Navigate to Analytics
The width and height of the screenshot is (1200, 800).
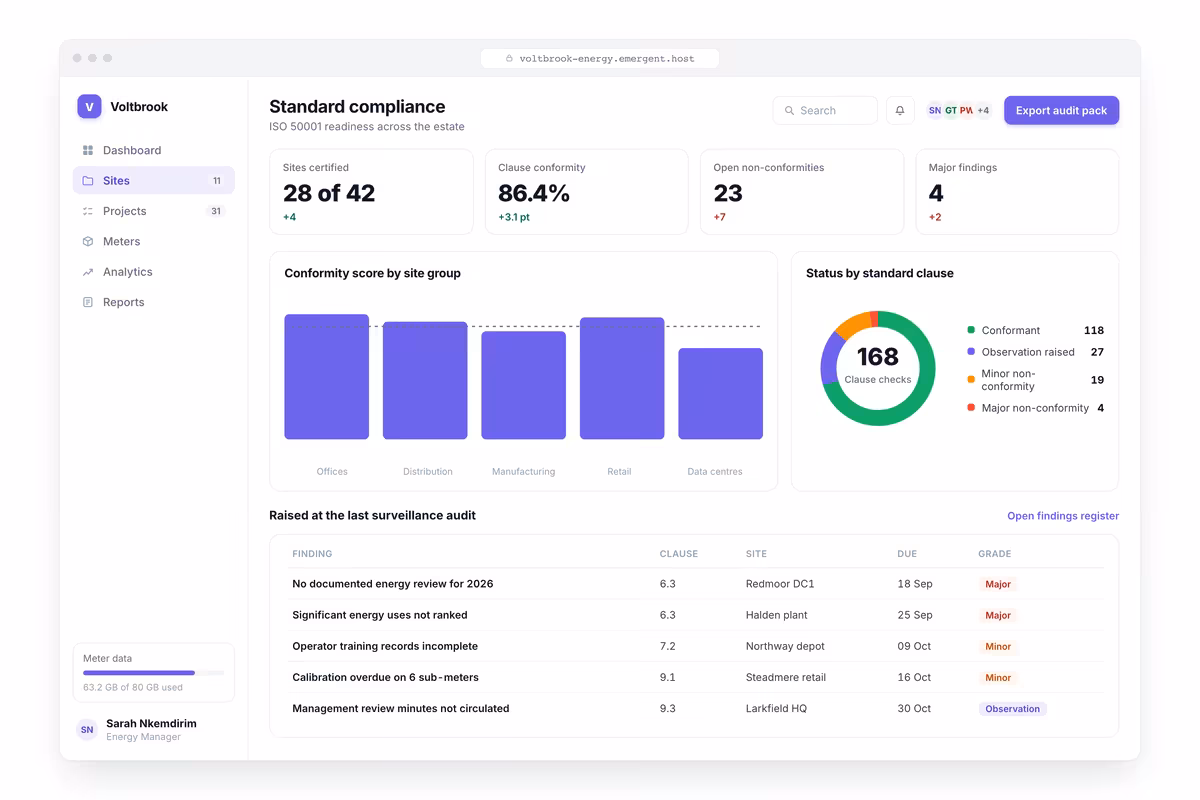click(x=154, y=272)
